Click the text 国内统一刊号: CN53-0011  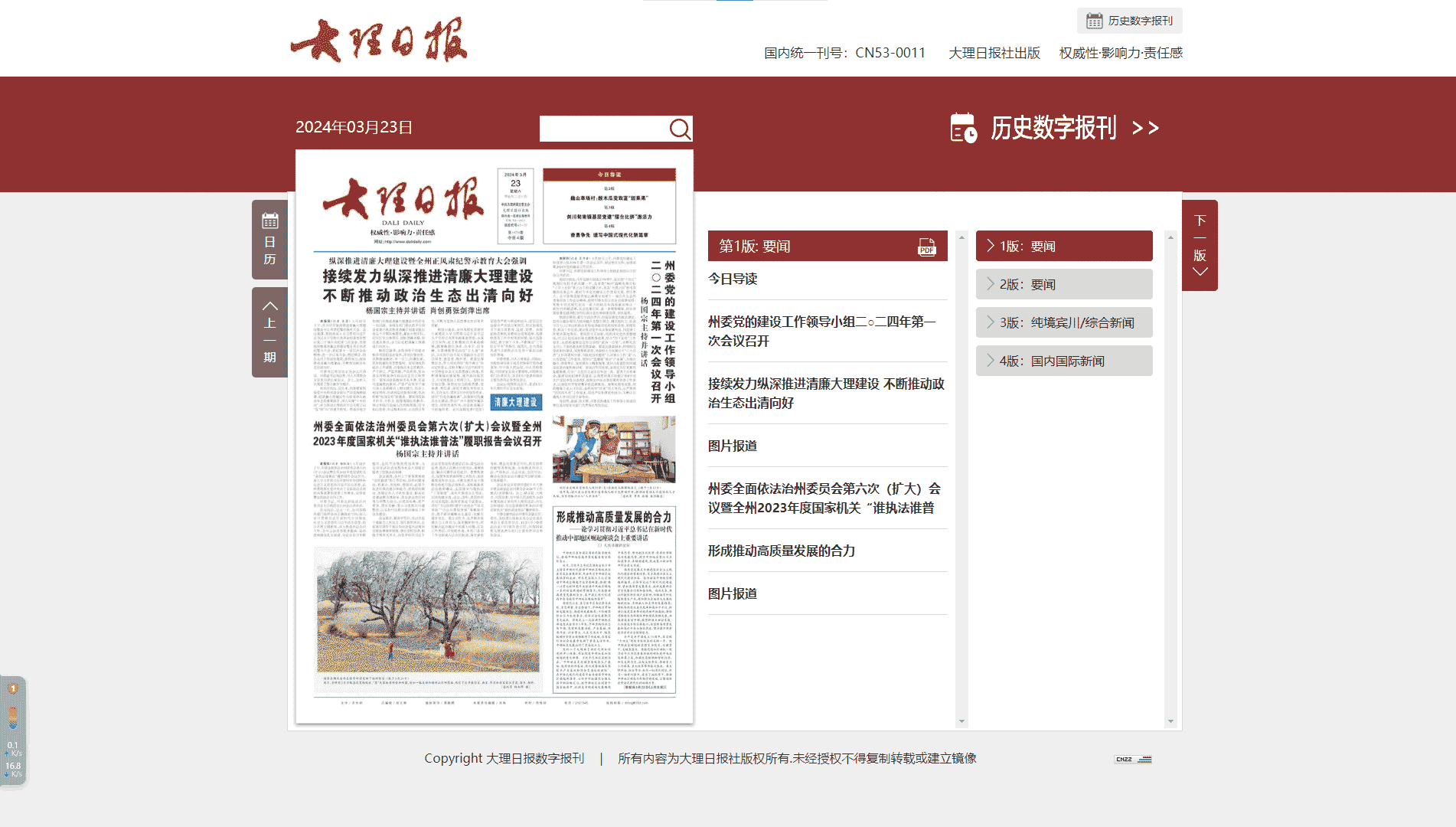pyautogui.click(x=844, y=53)
